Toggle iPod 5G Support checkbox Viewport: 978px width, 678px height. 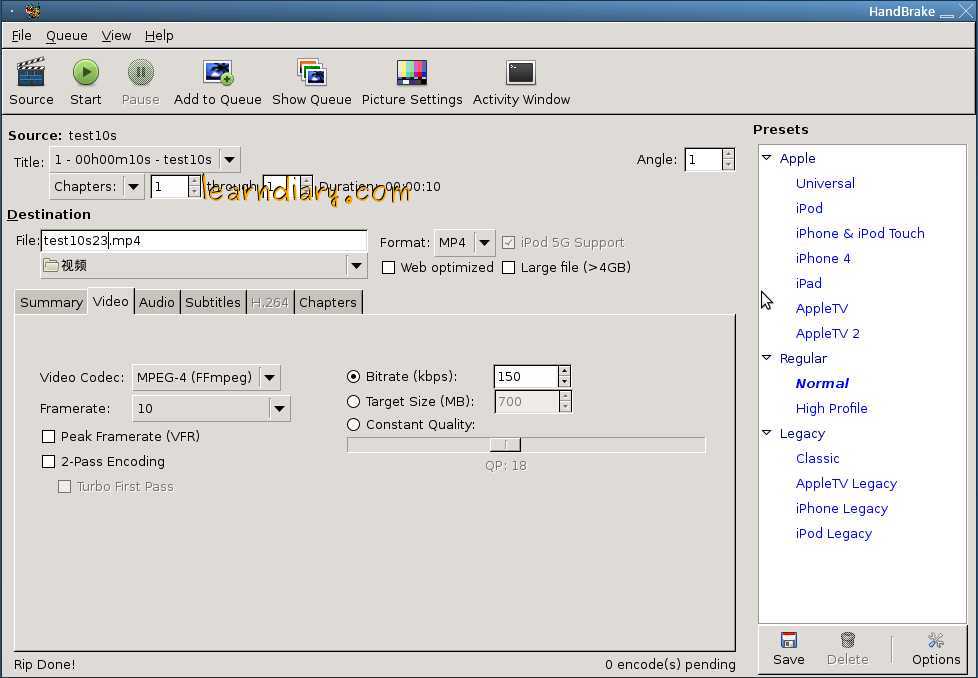(x=509, y=243)
